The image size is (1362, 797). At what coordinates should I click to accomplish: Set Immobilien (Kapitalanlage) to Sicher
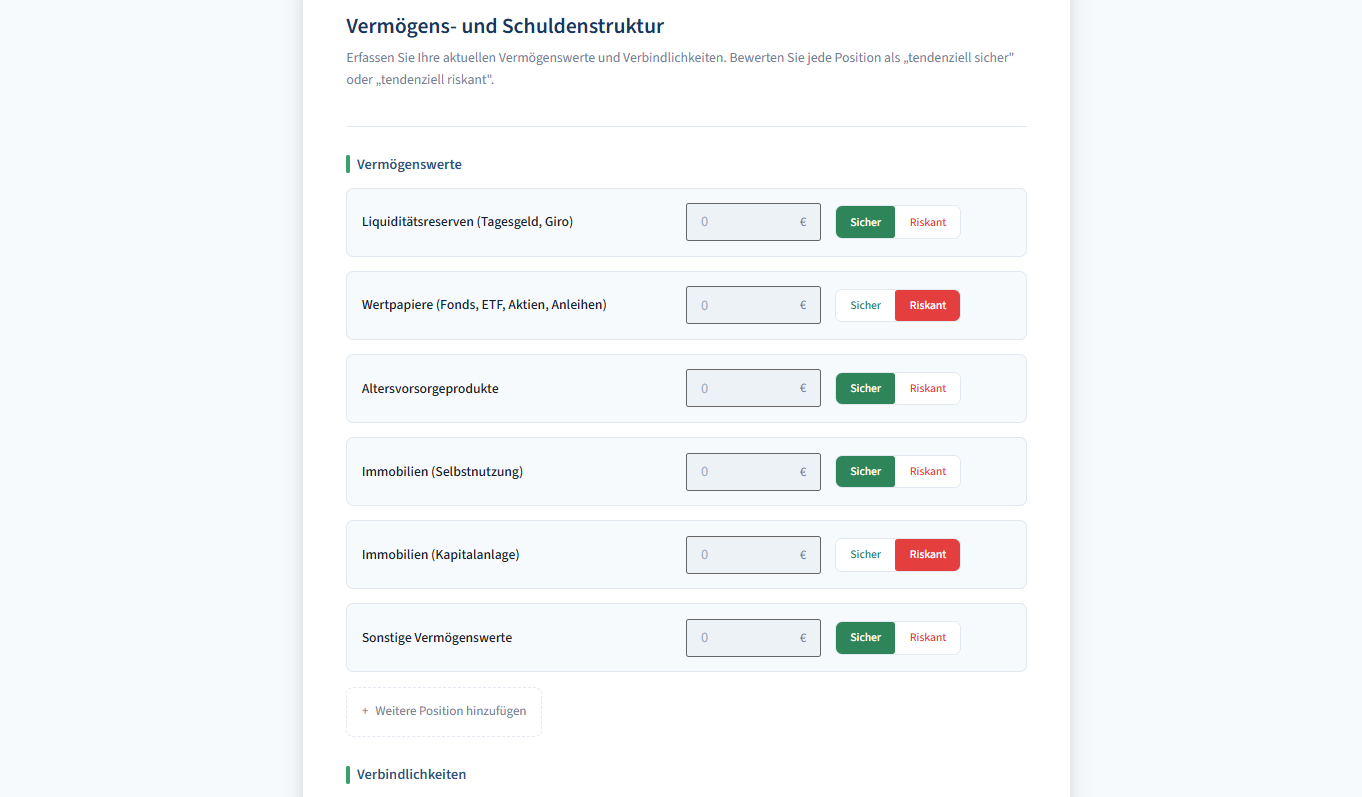(864, 554)
